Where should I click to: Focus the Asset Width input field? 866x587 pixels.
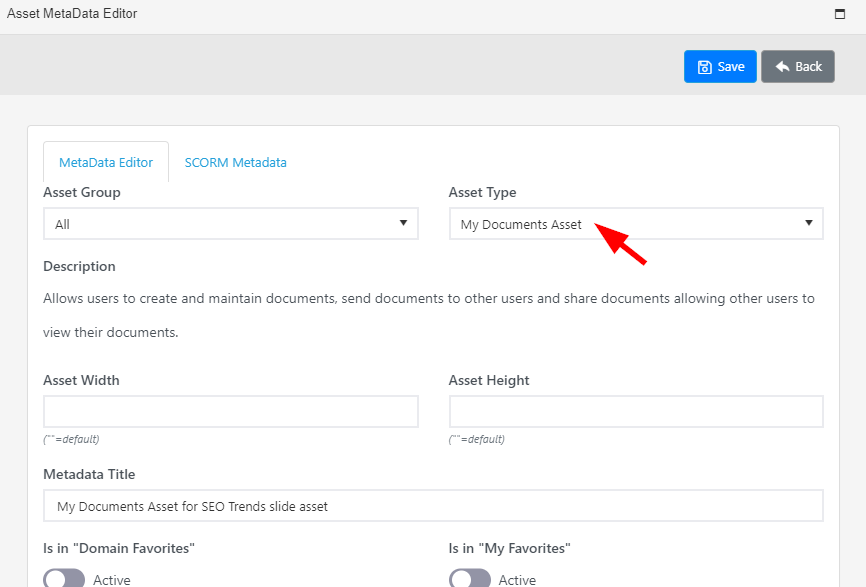click(x=231, y=411)
